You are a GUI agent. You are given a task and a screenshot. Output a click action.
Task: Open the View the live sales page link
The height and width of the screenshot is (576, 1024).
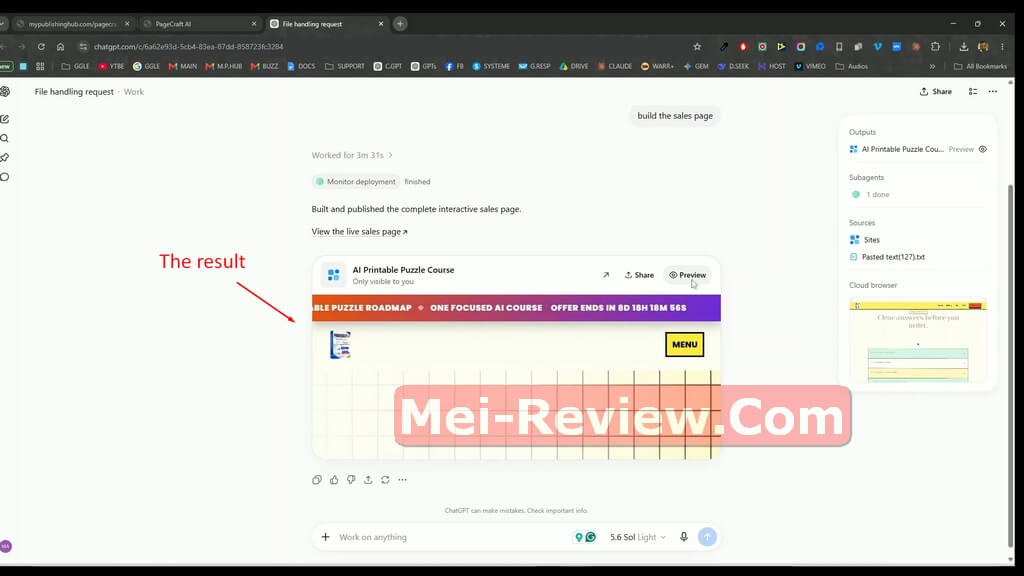(x=359, y=231)
